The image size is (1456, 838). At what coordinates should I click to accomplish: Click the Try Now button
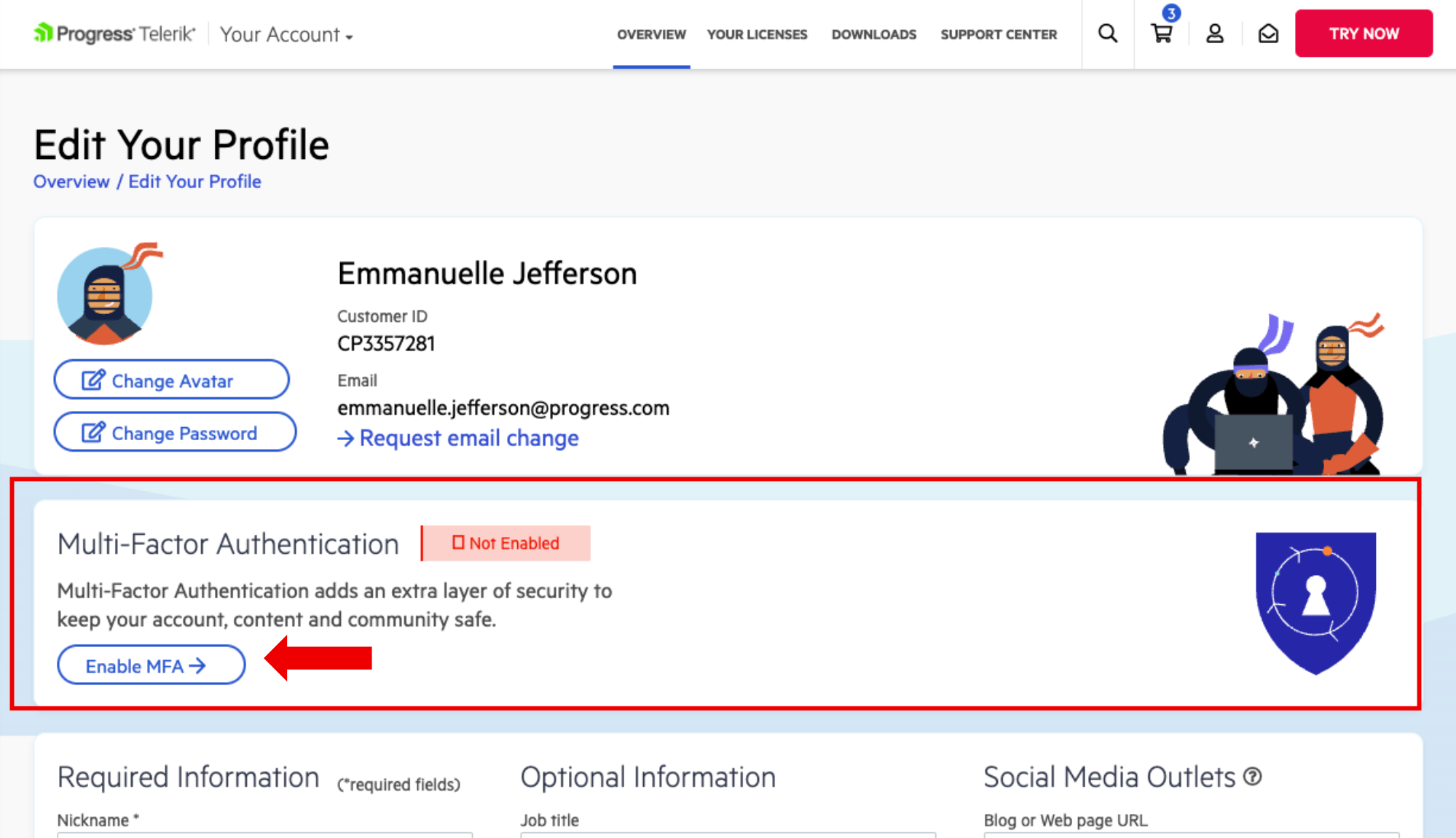coord(1363,34)
